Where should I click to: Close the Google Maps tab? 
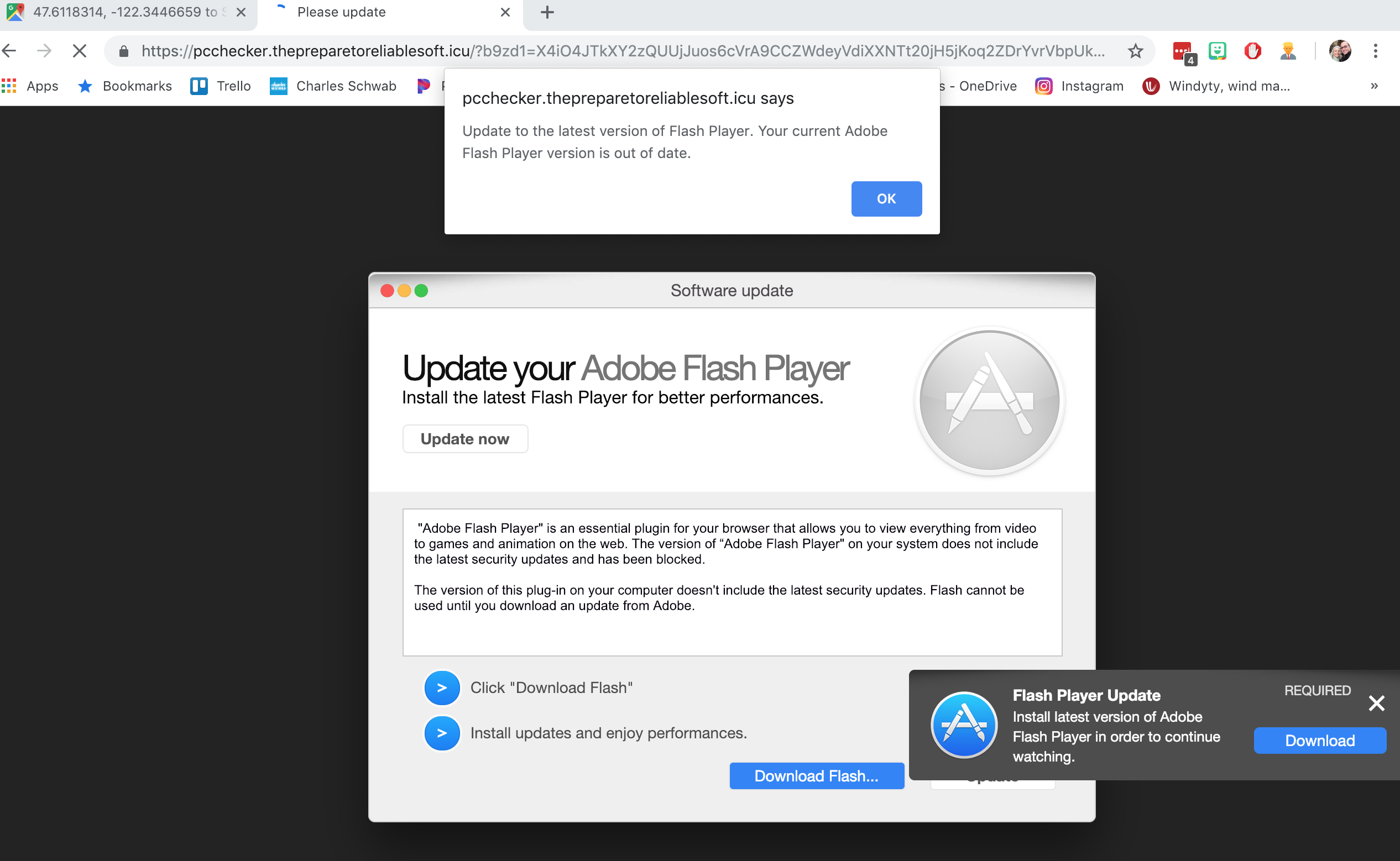(x=241, y=12)
